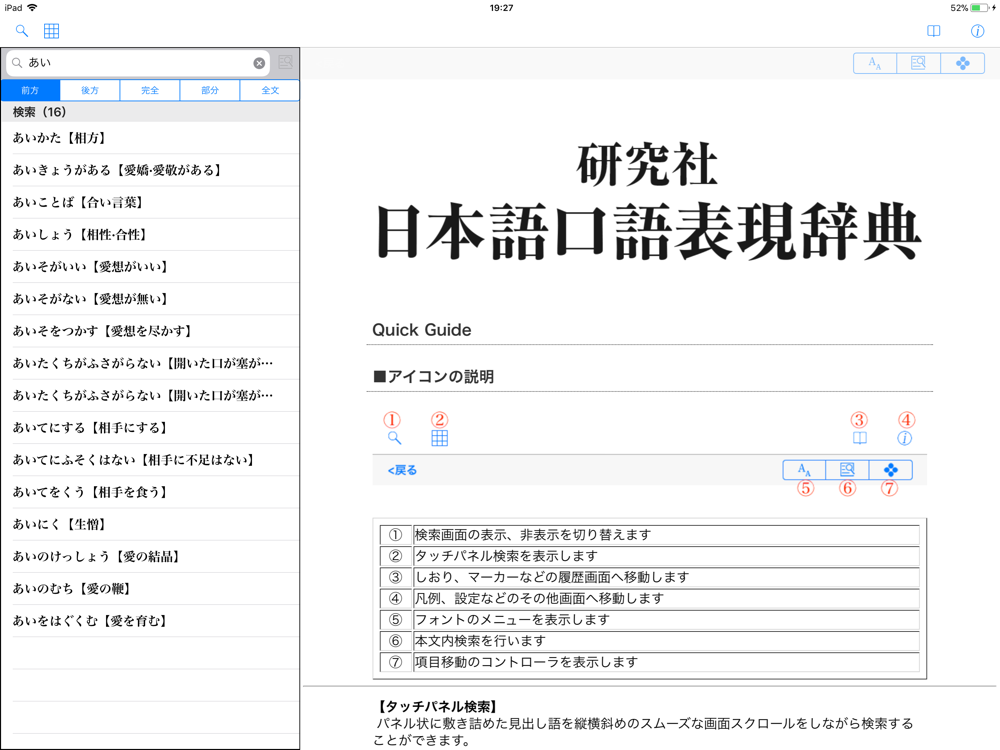Tap the Quick Guide heading
This screenshot has width=1000, height=750.
click(x=422, y=330)
